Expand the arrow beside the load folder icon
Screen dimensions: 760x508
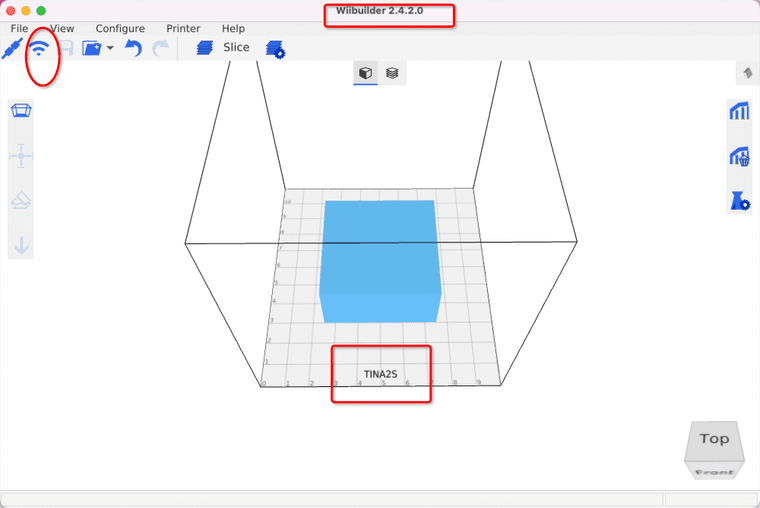[109, 48]
